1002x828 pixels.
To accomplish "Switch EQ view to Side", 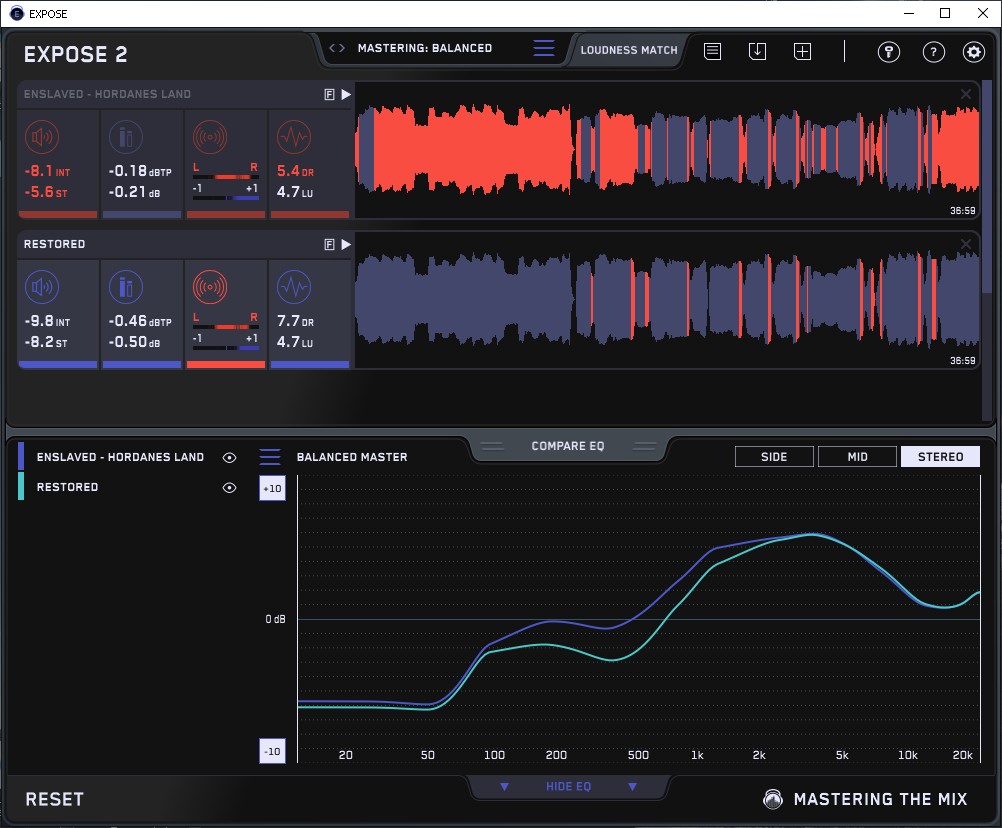I will tap(774, 457).
